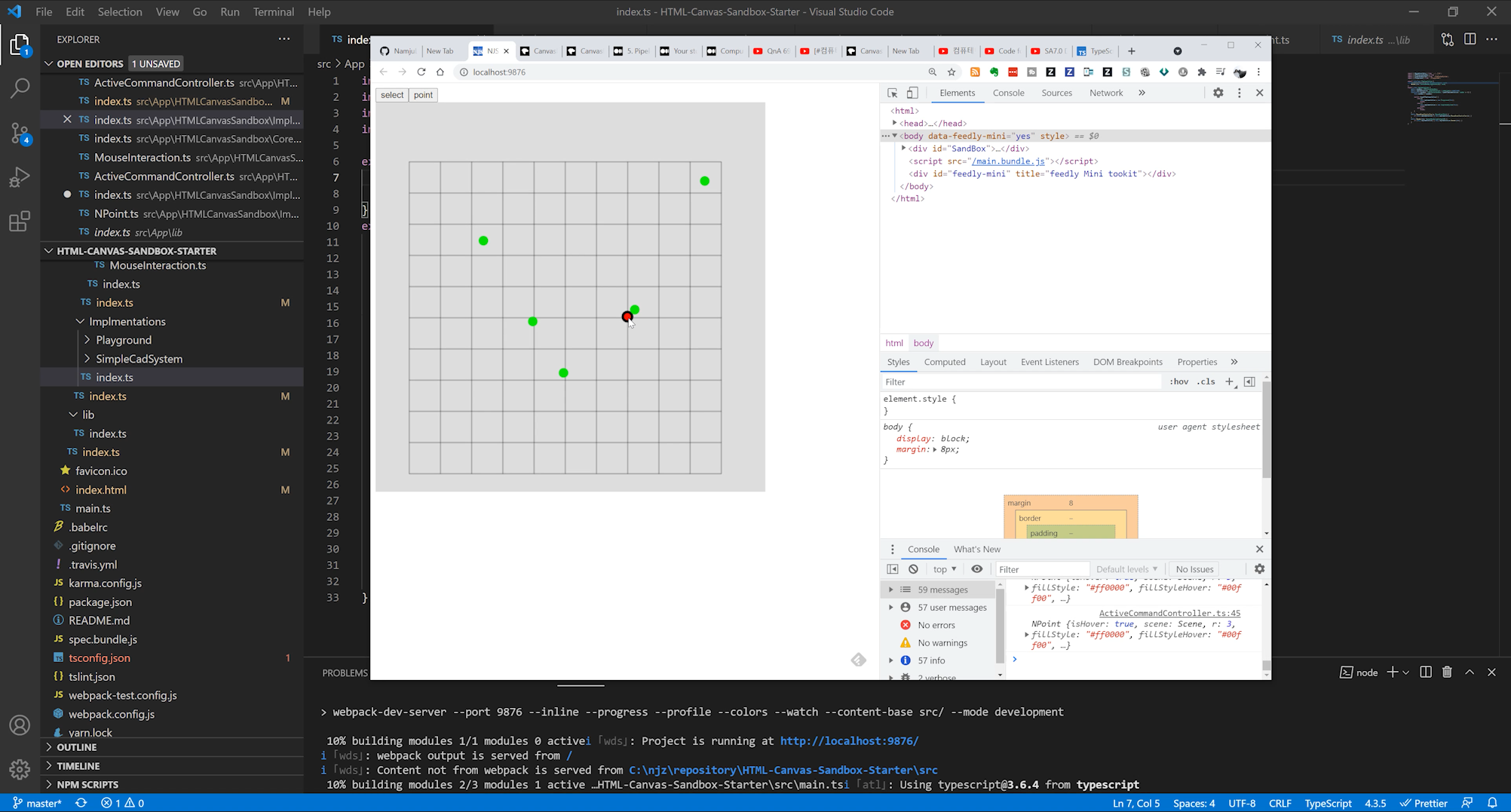Image resolution: width=1511 pixels, height=812 pixels.
Task: Expand the div SandBox node
Action: 903,149
